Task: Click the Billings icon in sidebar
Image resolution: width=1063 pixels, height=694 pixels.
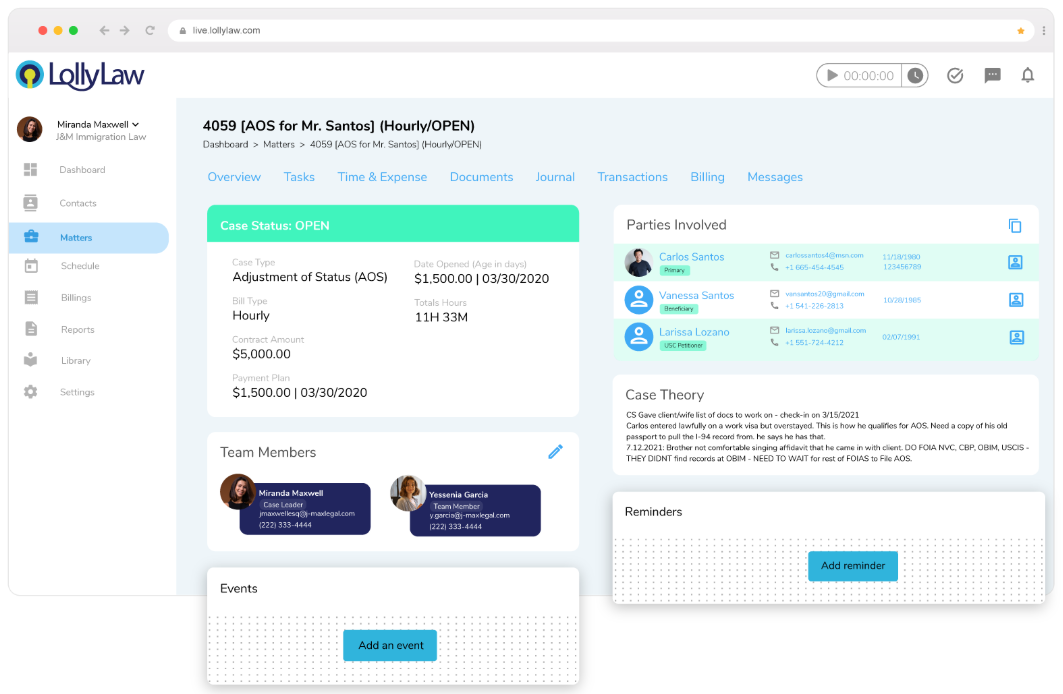Action: [31, 297]
